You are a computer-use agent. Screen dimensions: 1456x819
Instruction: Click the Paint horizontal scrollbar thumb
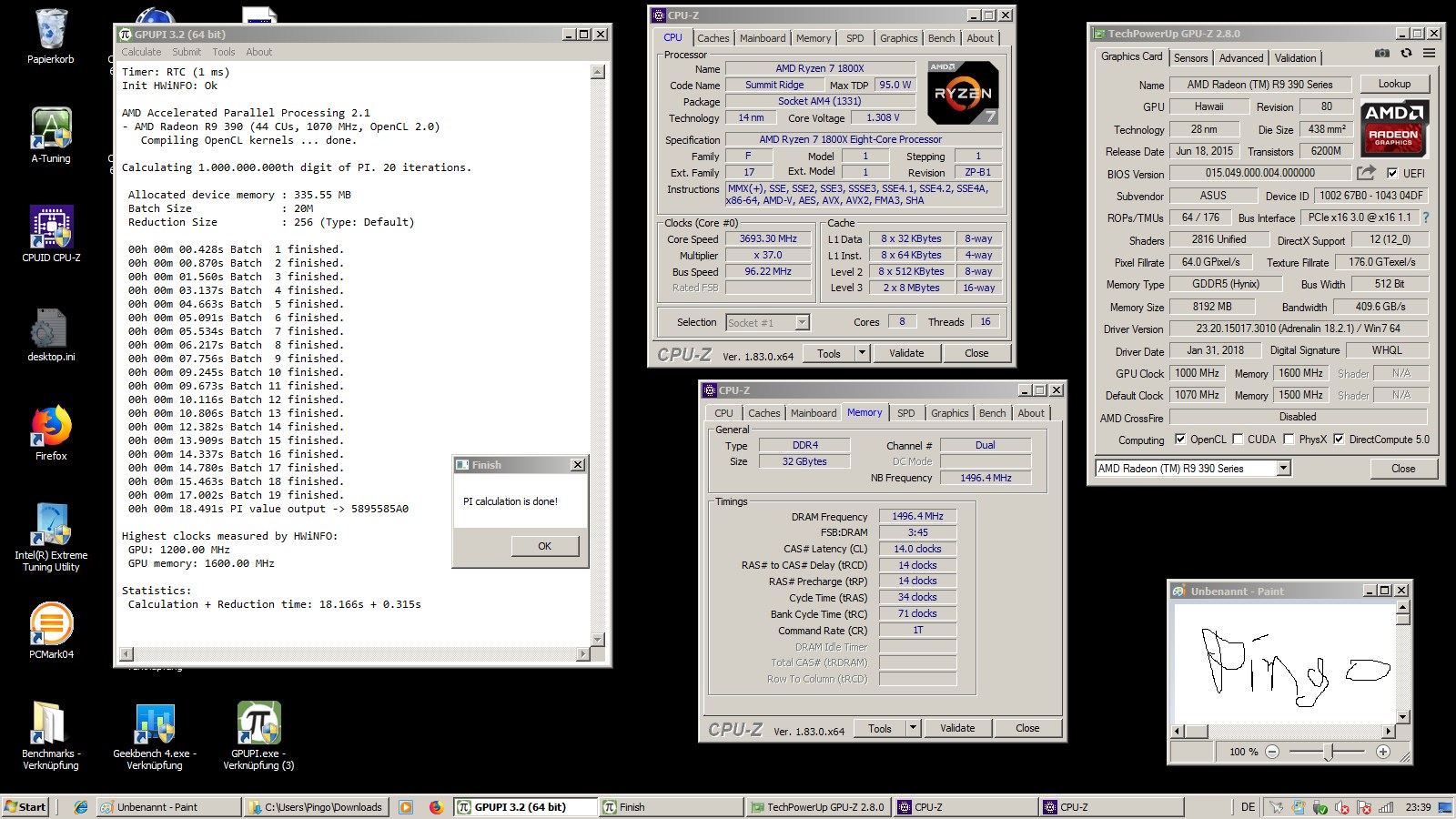(x=1197, y=731)
